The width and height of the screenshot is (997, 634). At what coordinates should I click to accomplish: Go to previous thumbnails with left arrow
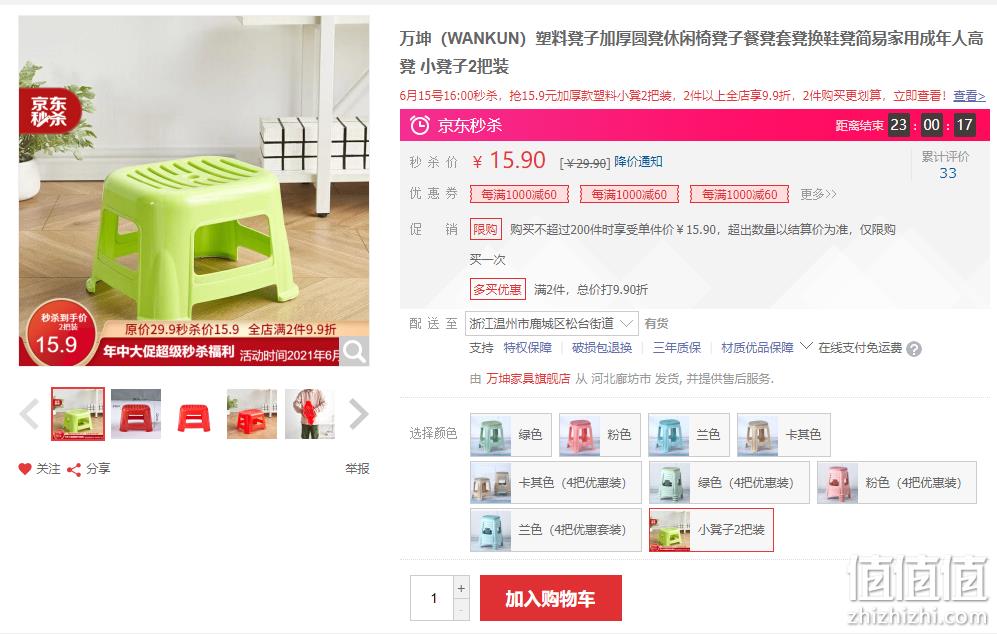29,414
